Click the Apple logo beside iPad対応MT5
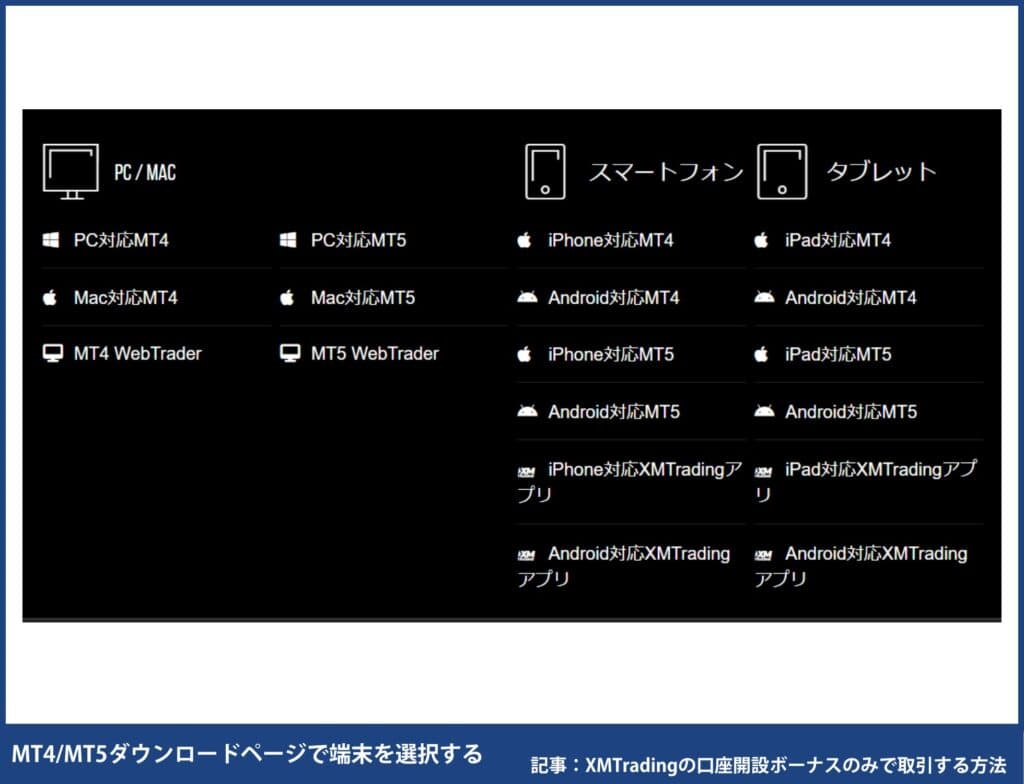The width and height of the screenshot is (1024, 784). point(761,355)
